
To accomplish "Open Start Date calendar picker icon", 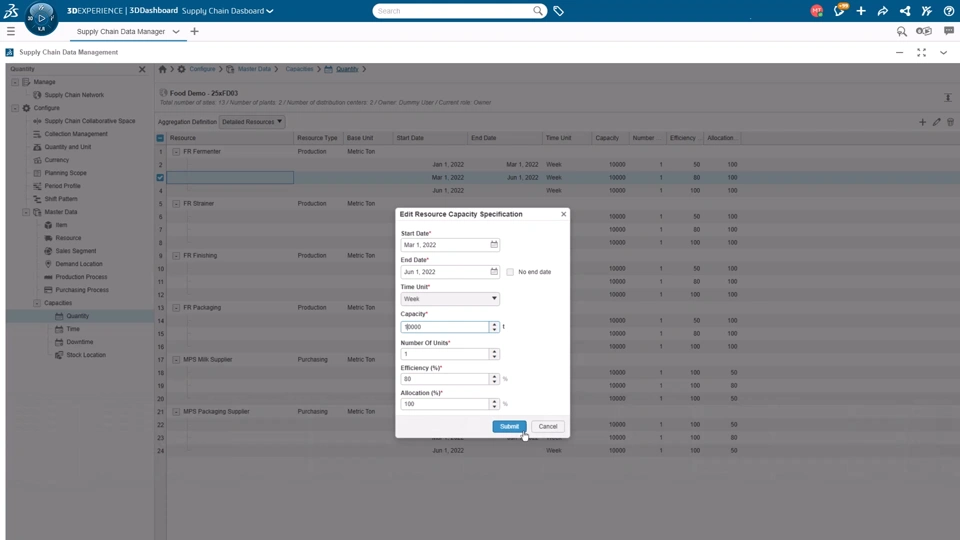I will tap(494, 244).
